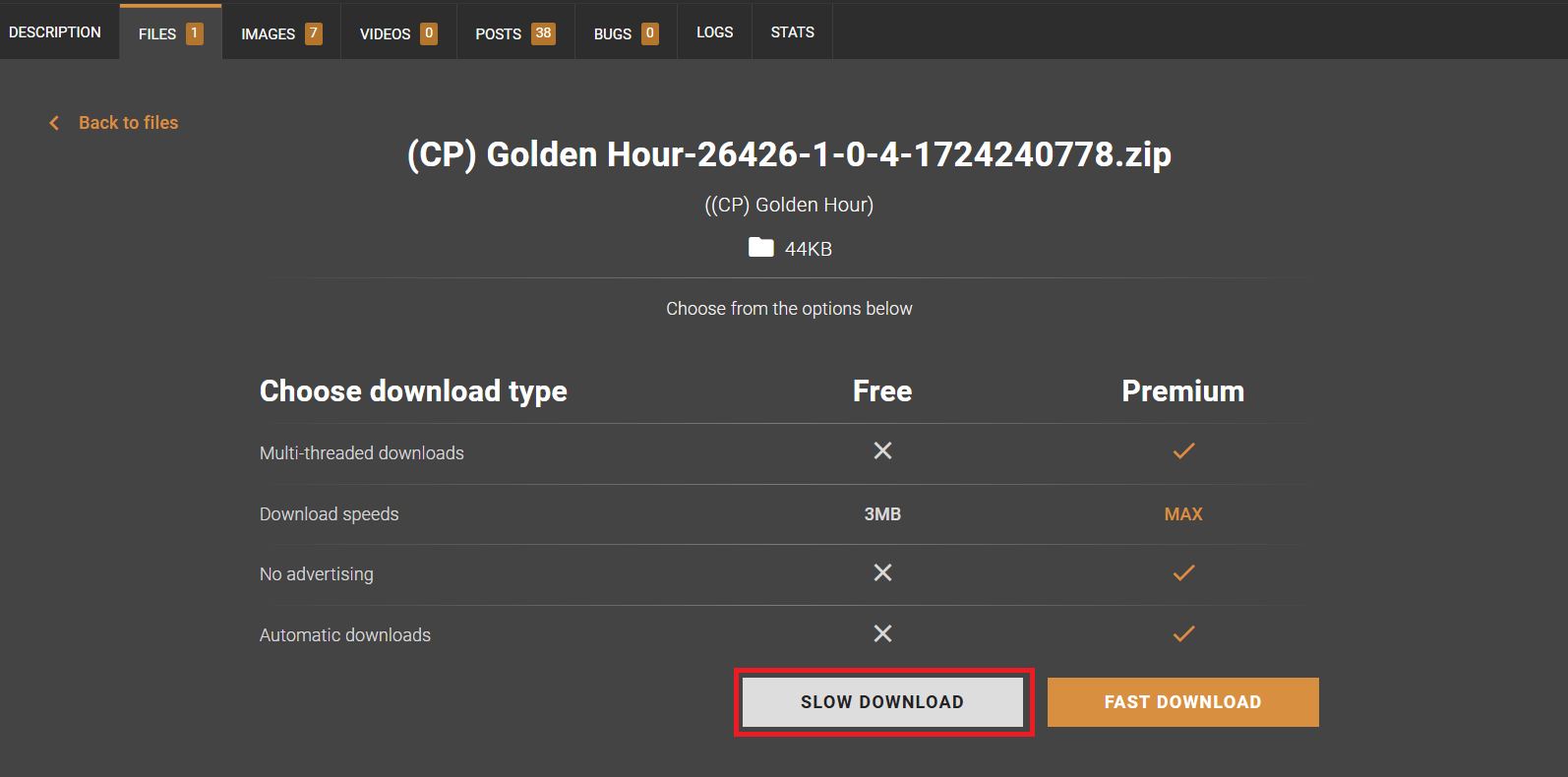Image resolution: width=1568 pixels, height=777 pixels.
Task: View the Stats tab
Action: [792, 32]
